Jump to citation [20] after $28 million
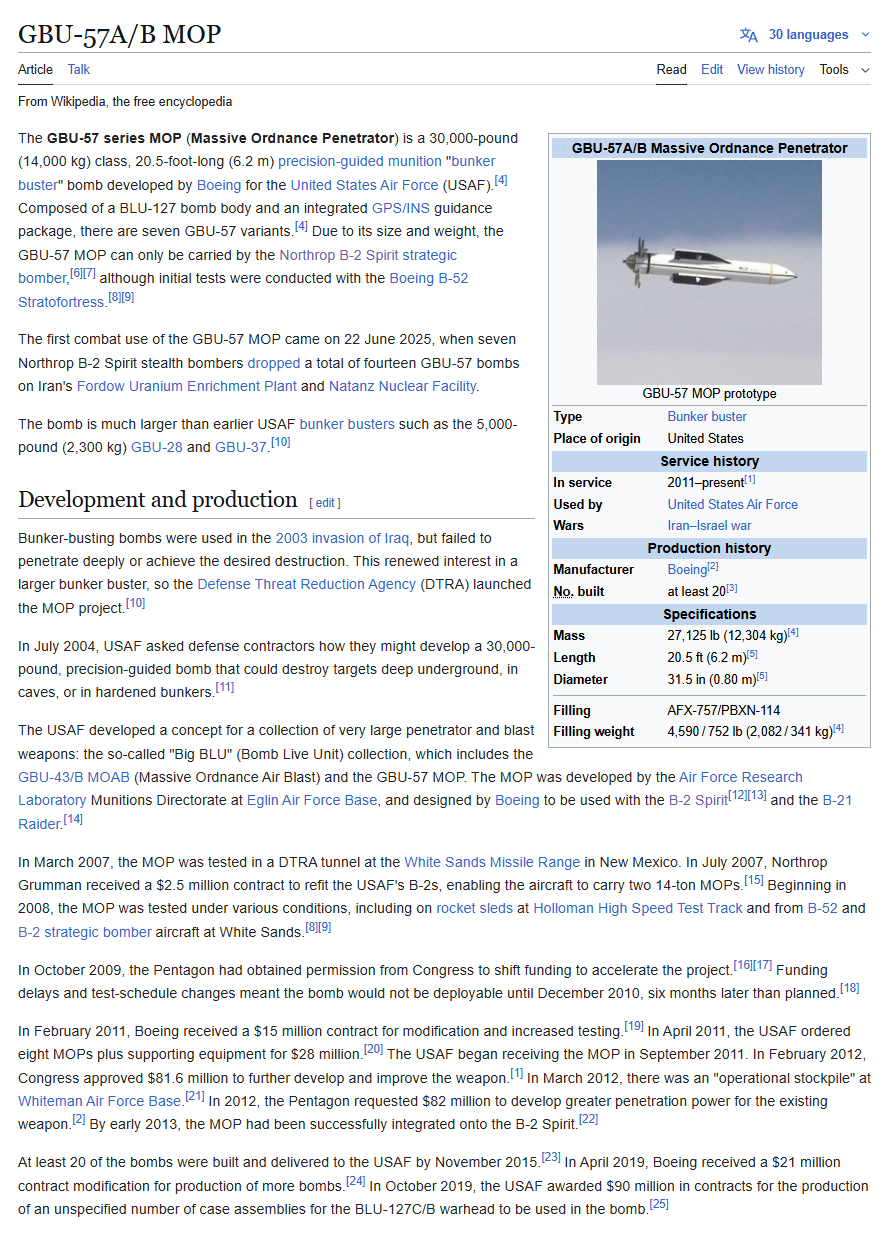This screenshot has width=892, height=1243. click(374, 1049)
